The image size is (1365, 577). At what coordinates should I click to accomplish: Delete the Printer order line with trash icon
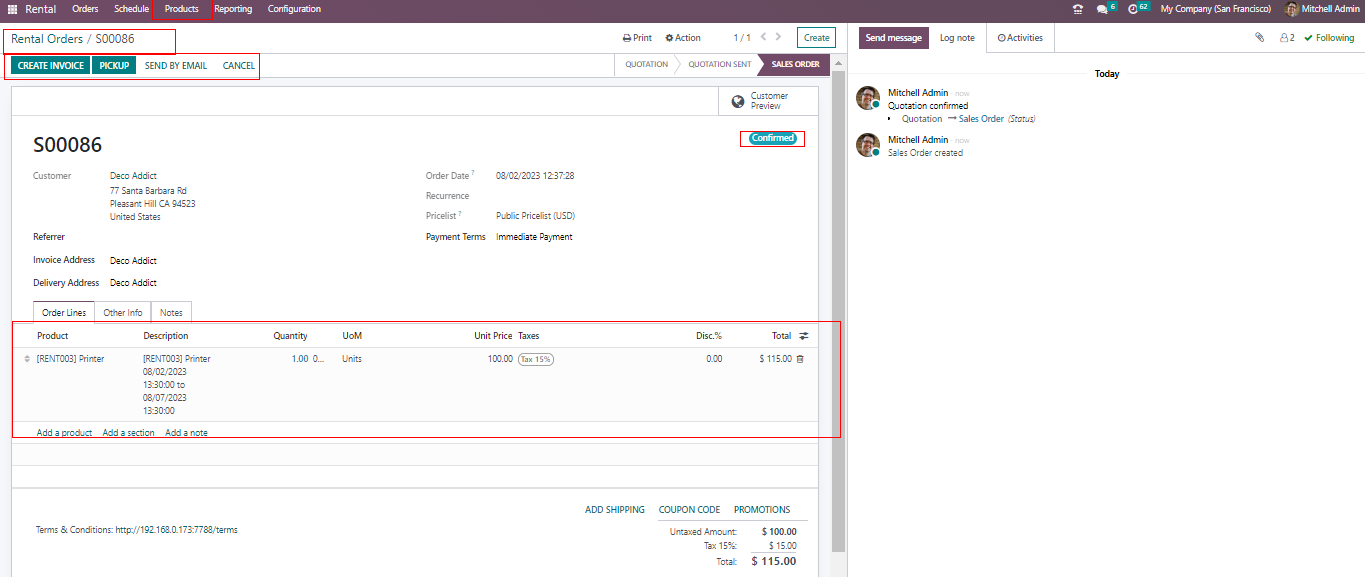(x=800, y=359)
